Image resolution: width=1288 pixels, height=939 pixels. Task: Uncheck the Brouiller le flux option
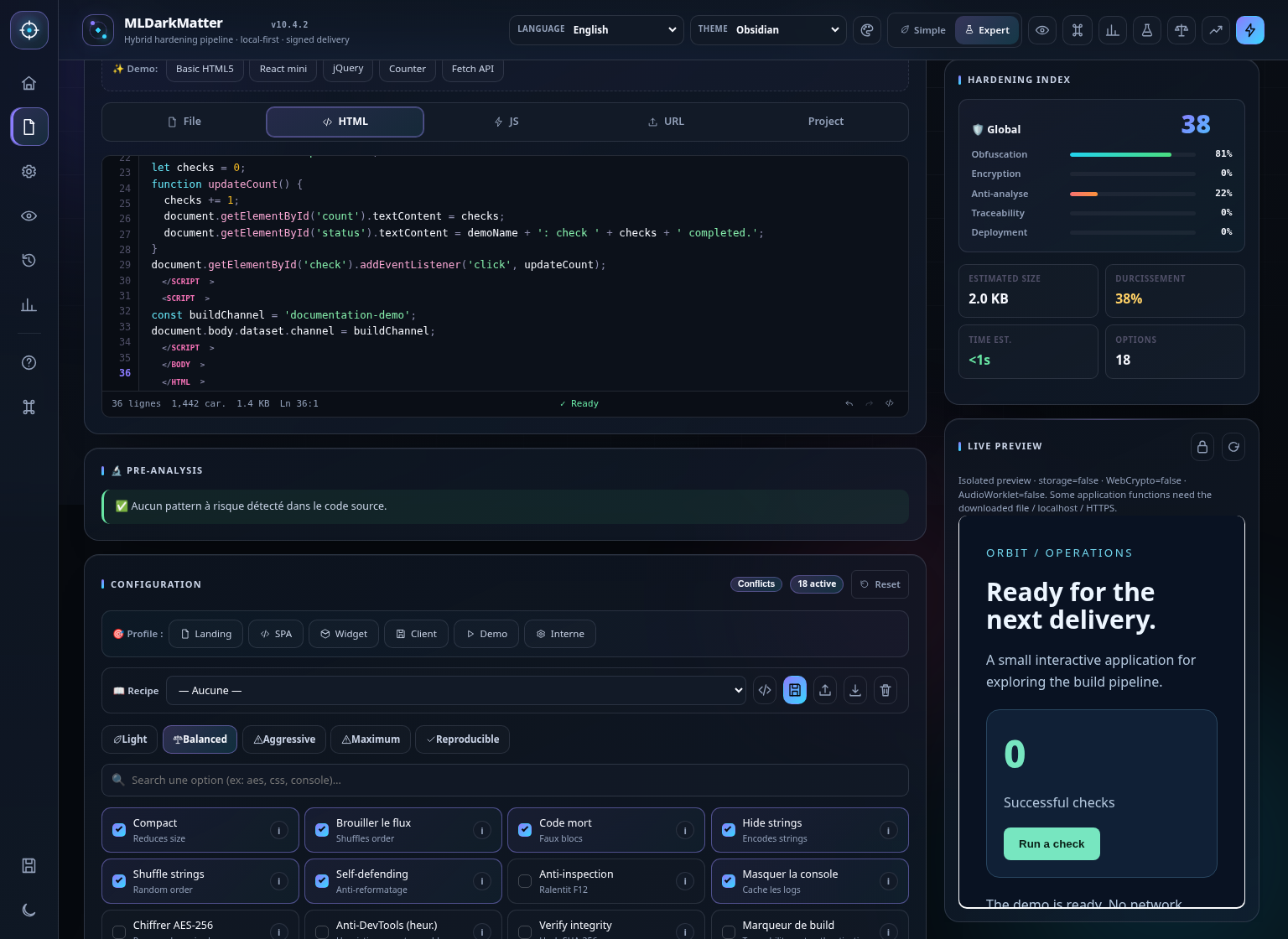pyautogui.click(x=322, y=830)
